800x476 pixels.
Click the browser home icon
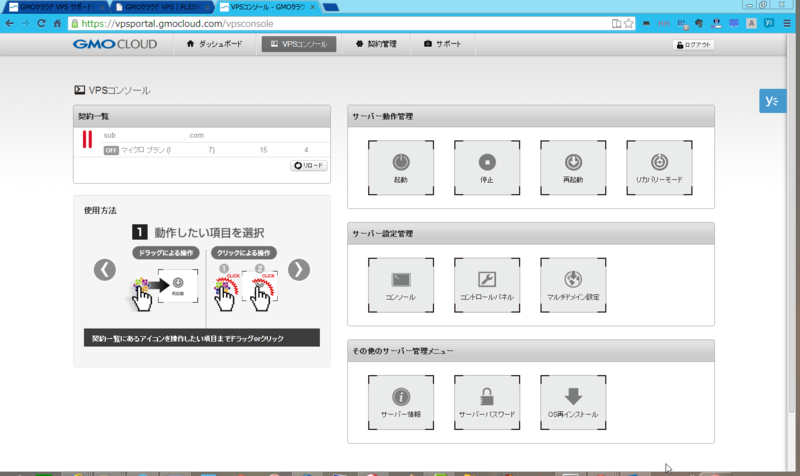57,23
